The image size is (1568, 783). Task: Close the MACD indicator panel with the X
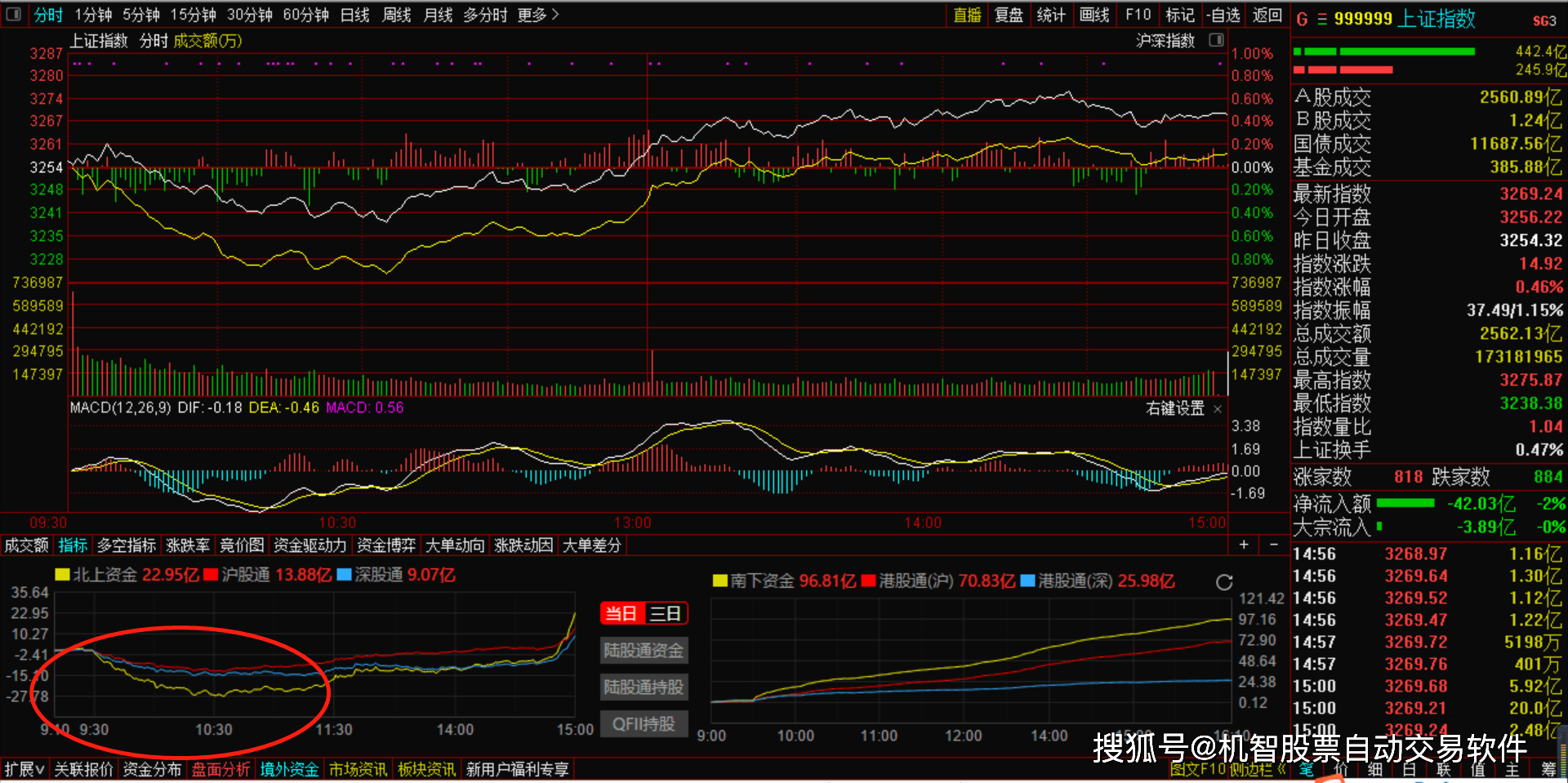[x=1218, y=409]
